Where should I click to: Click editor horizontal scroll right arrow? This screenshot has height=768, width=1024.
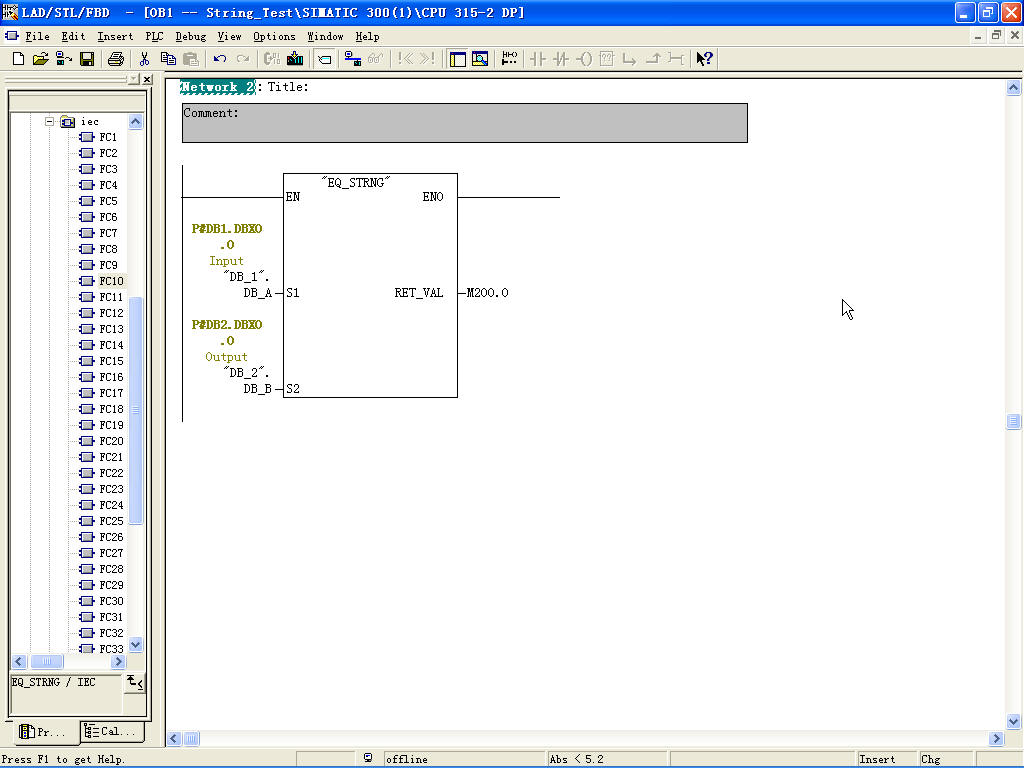pyautogui.click(x=996, y=739)
